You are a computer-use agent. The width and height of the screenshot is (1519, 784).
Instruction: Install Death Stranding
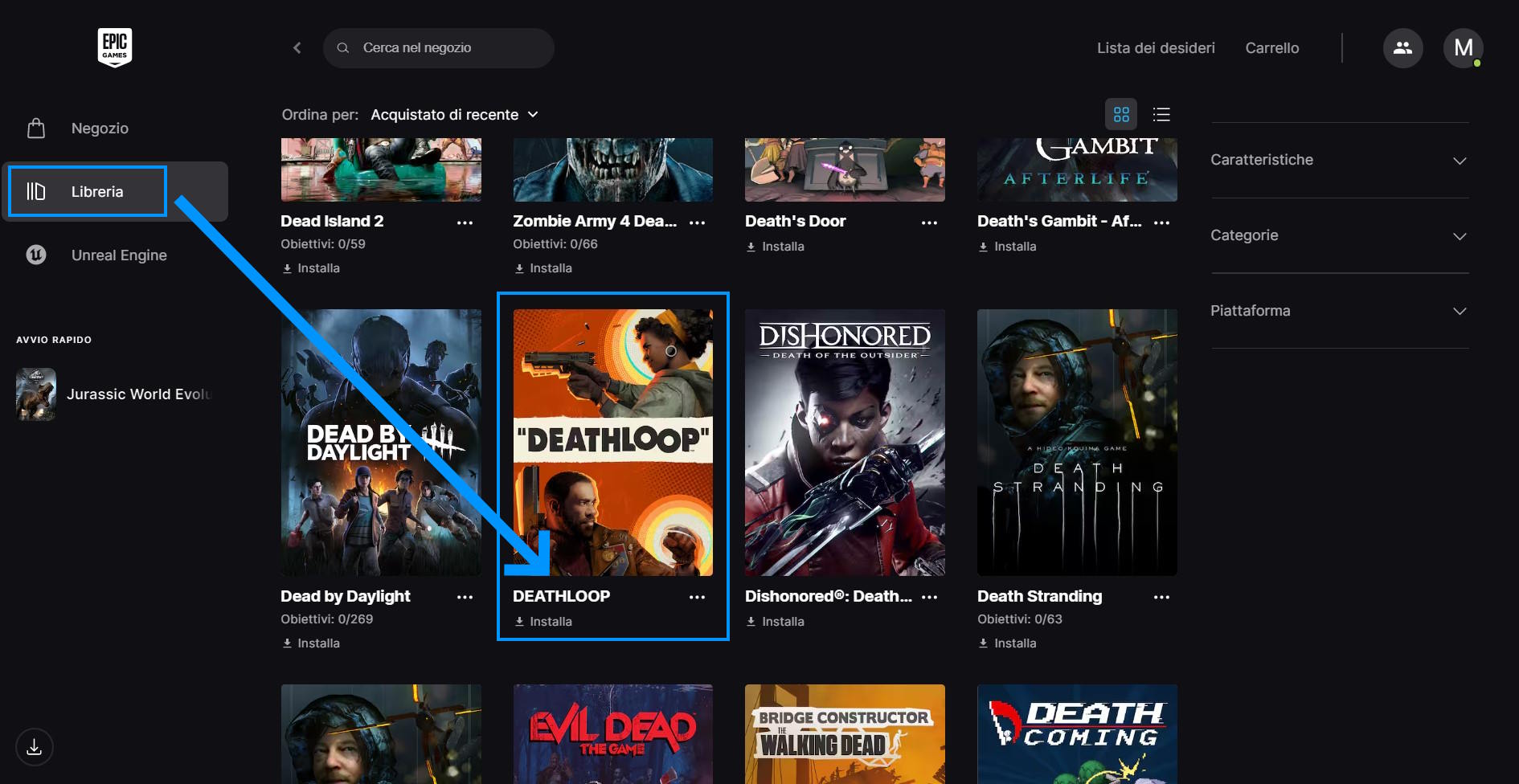(x=1008, y=643)
